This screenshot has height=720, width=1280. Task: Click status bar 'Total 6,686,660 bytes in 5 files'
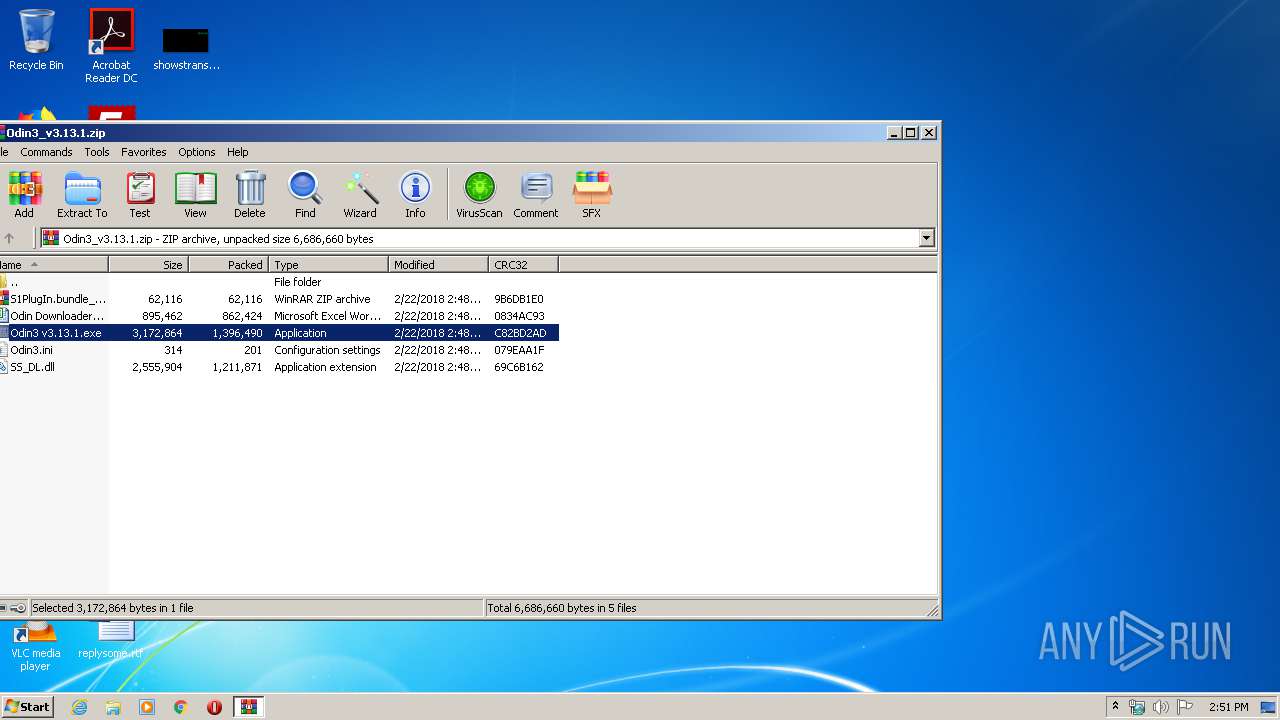(562, 608)
